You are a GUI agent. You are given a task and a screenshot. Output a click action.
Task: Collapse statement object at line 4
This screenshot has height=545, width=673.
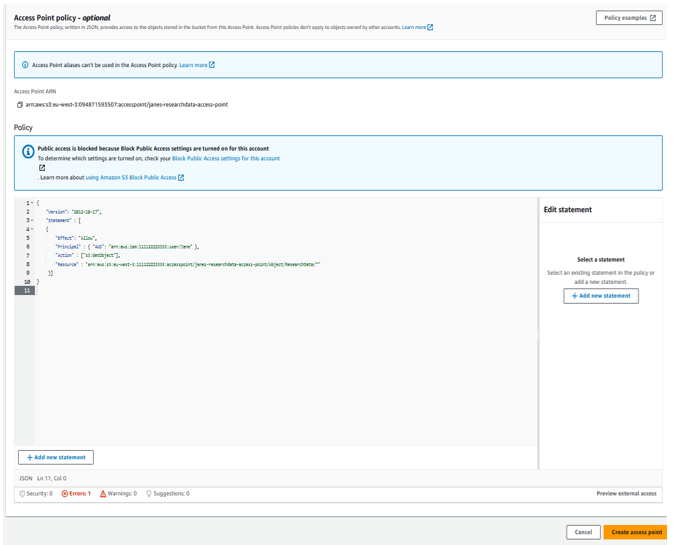pos(32,229)
